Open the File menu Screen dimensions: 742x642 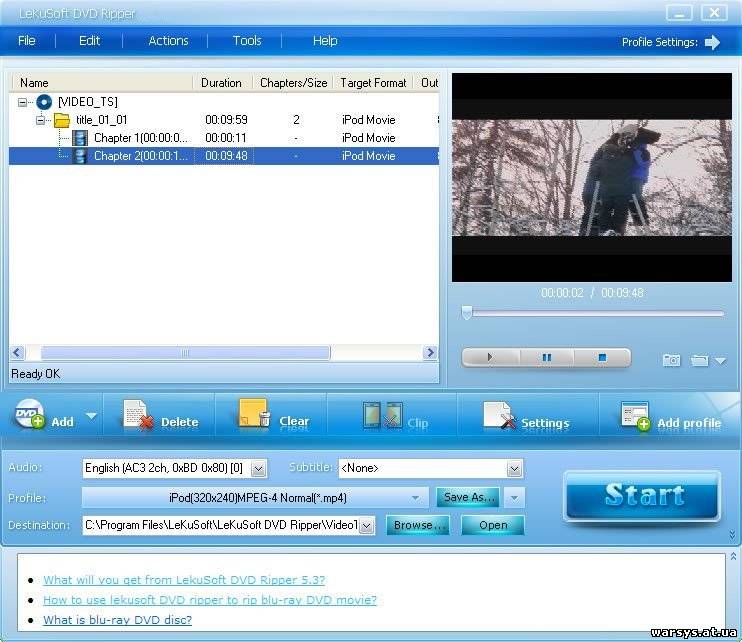tap(26, 41)
